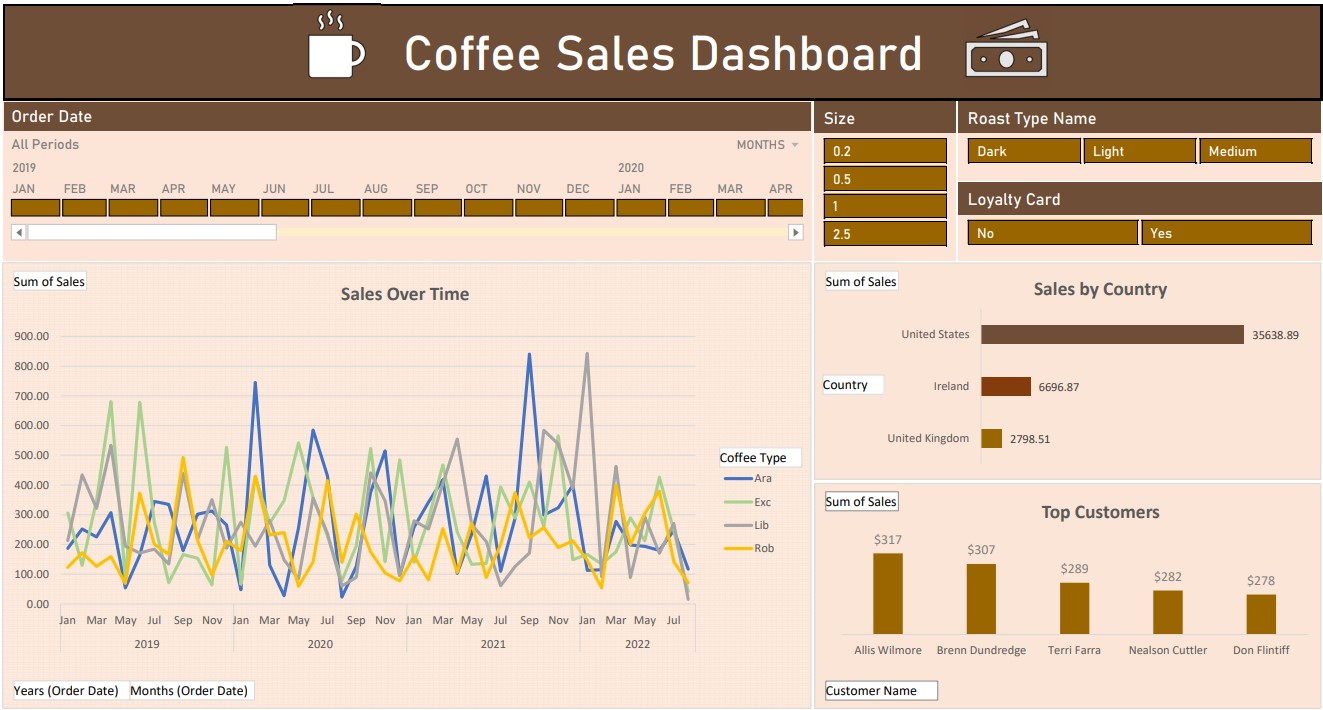1323x710 pixels.
Task: Open the Country field filter button
Action: [852, 385]
